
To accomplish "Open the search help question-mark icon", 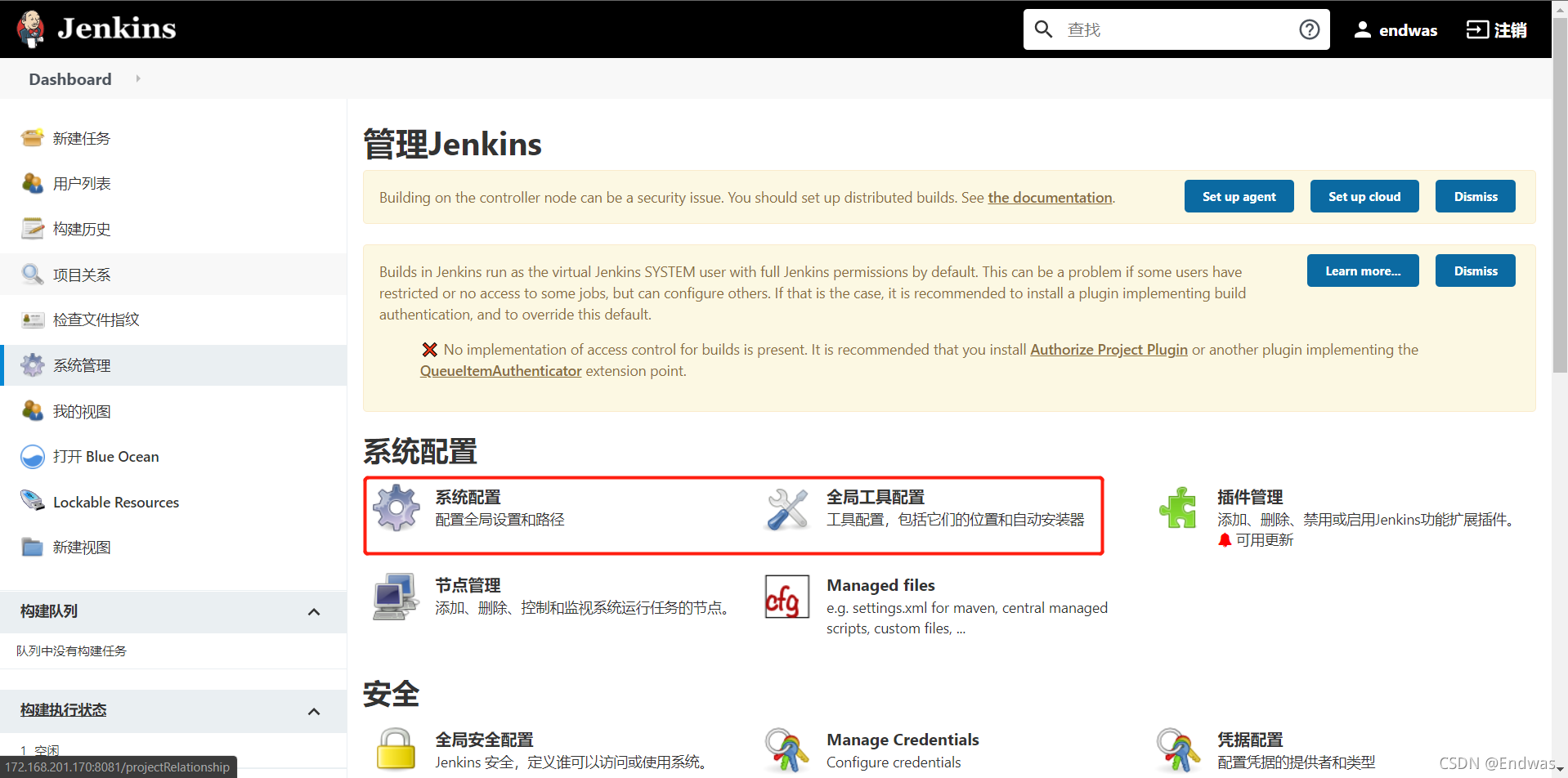I will click(x=1309, y=29).
